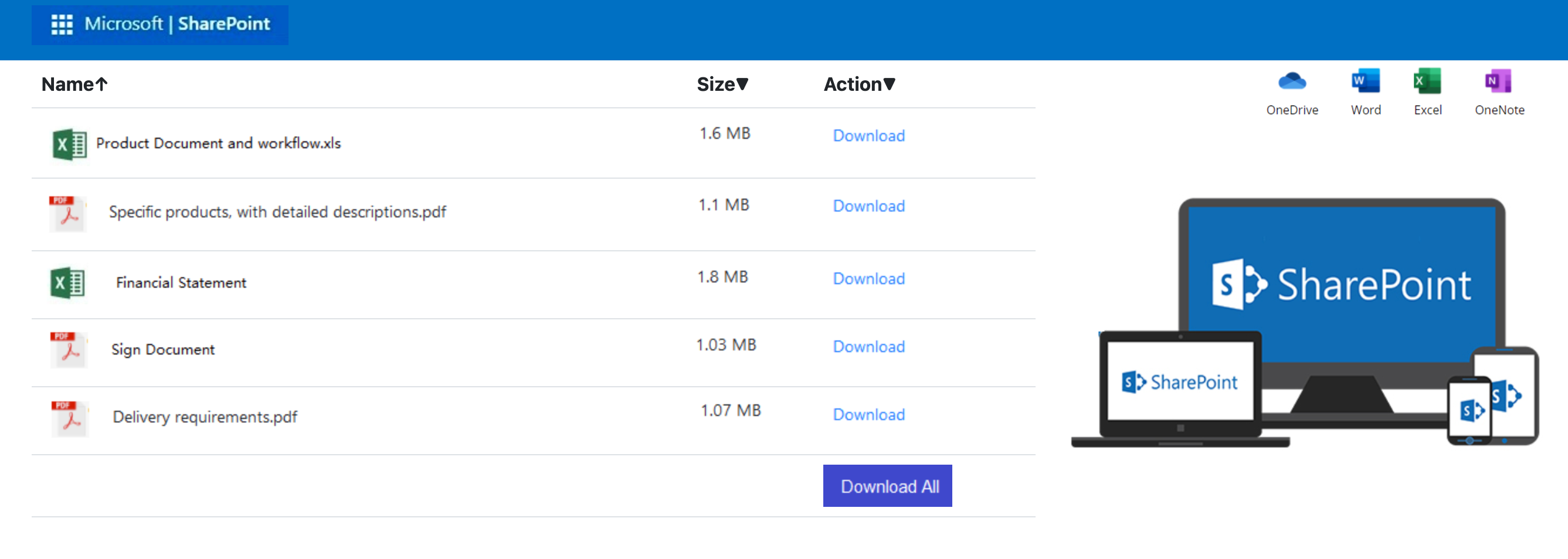Open Product Document and workflow.xls file name
The width and height of the screenshot is (1568, 559).
click(219, 144)
